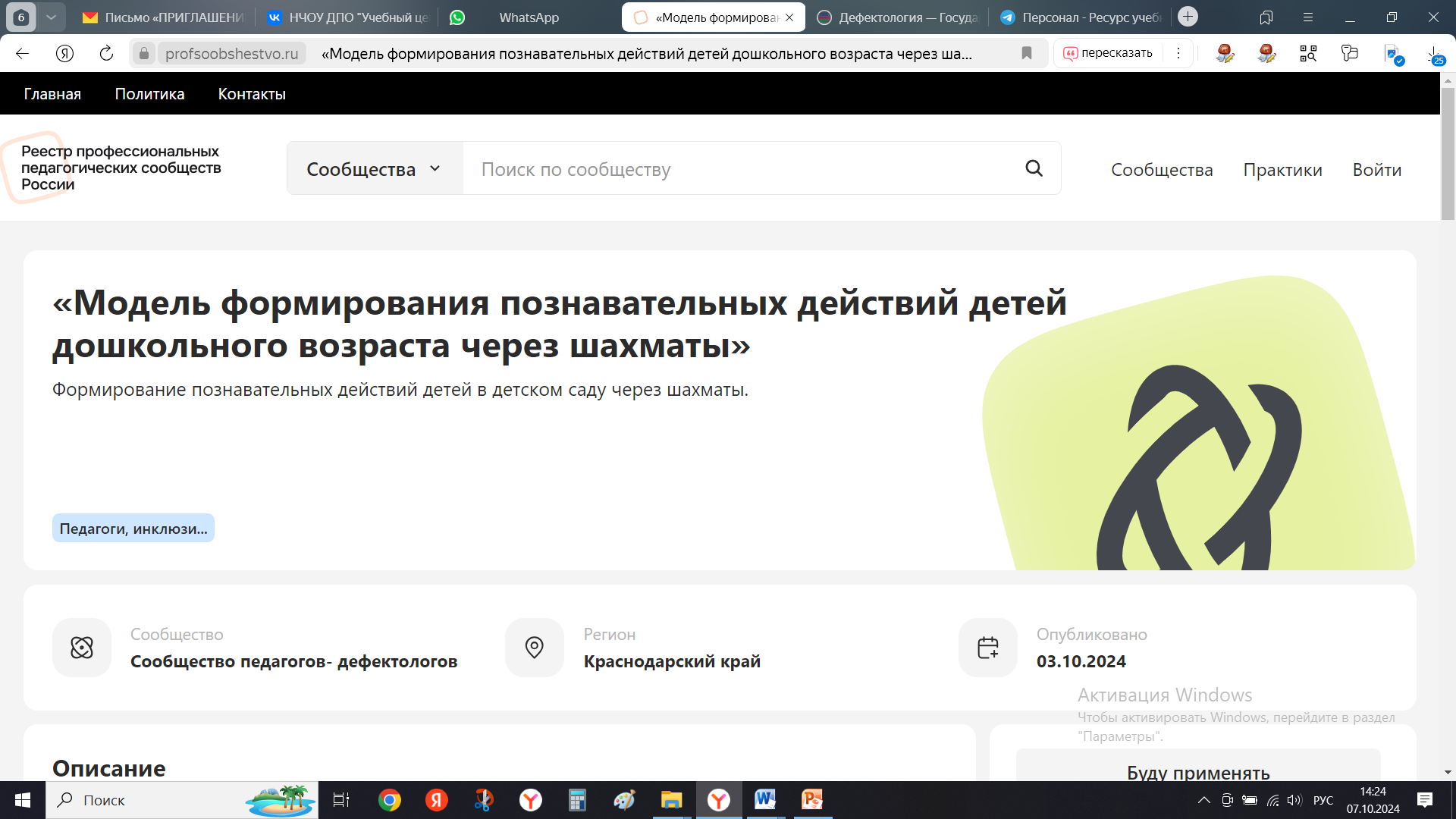Open Главная in the black nav bar
Viewport: 1456px width, 819px height.
[x=52, y=94]
